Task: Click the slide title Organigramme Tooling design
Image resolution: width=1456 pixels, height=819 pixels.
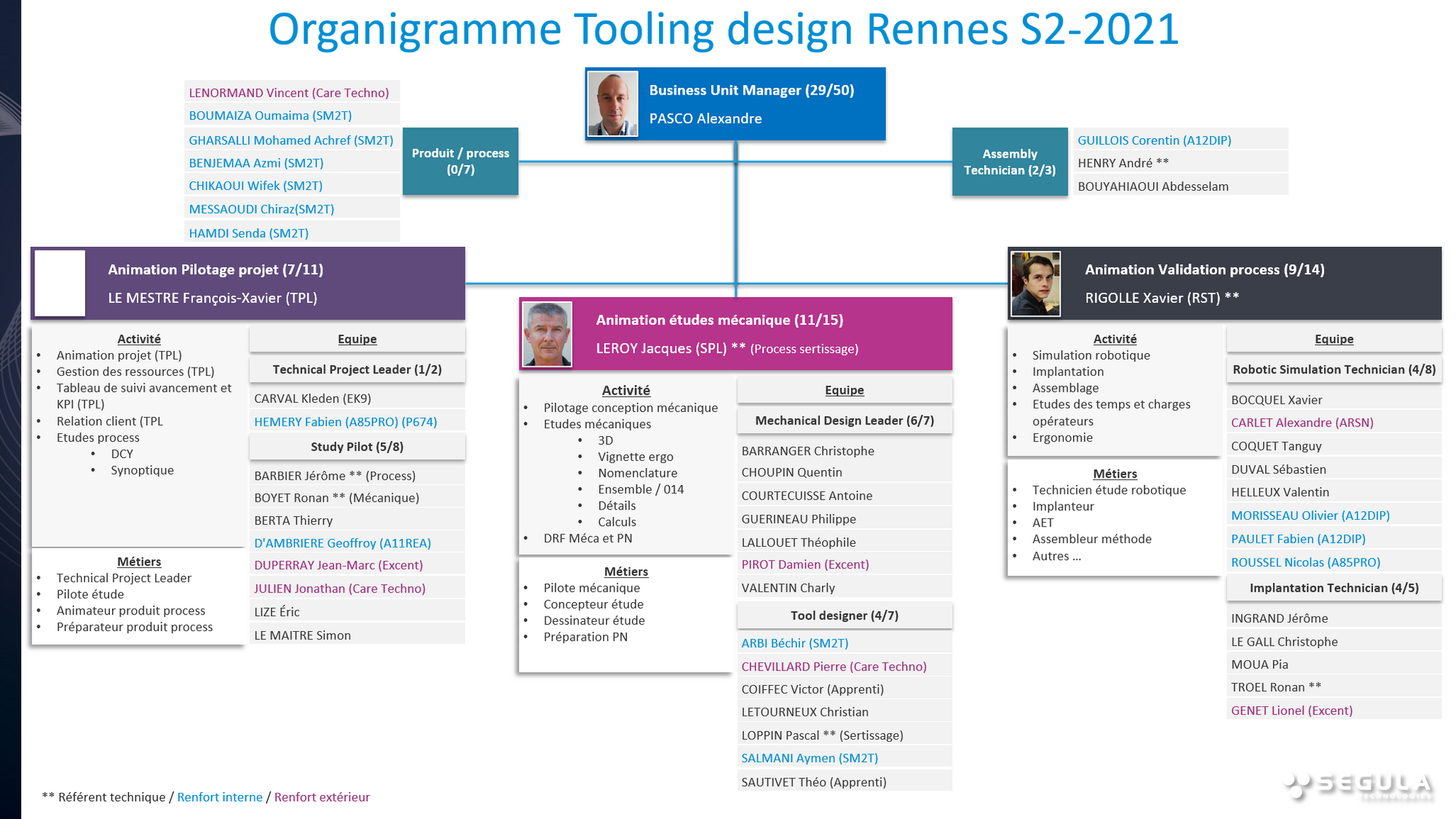Action: [723, 31]
